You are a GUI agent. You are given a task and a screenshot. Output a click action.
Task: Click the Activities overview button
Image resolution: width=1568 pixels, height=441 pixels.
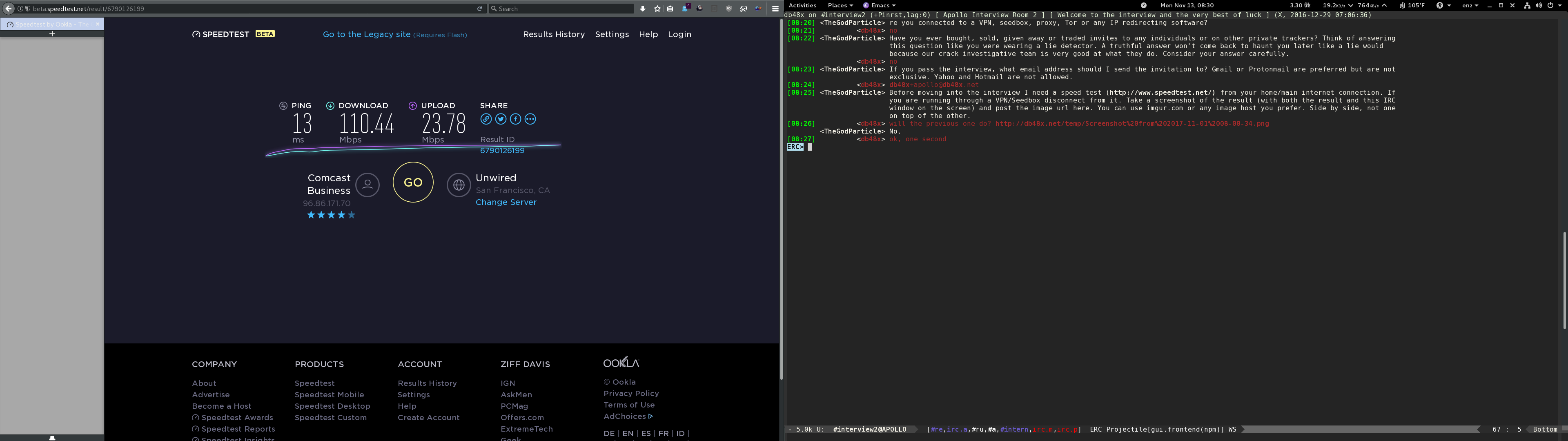pyautogui.click(x=802, y=5)
